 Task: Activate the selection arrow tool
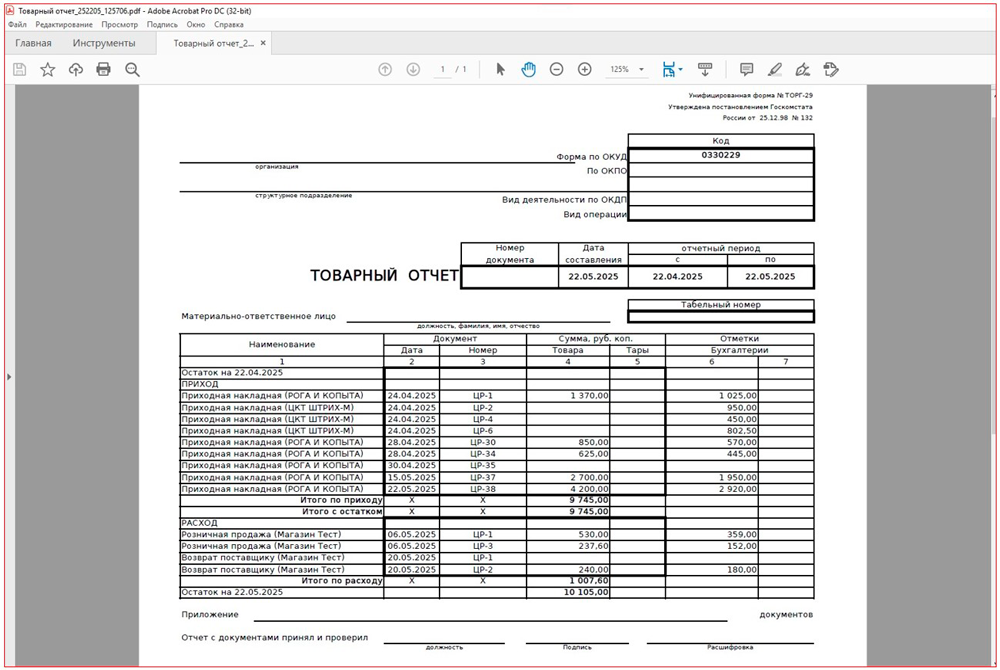pos(501,69)
